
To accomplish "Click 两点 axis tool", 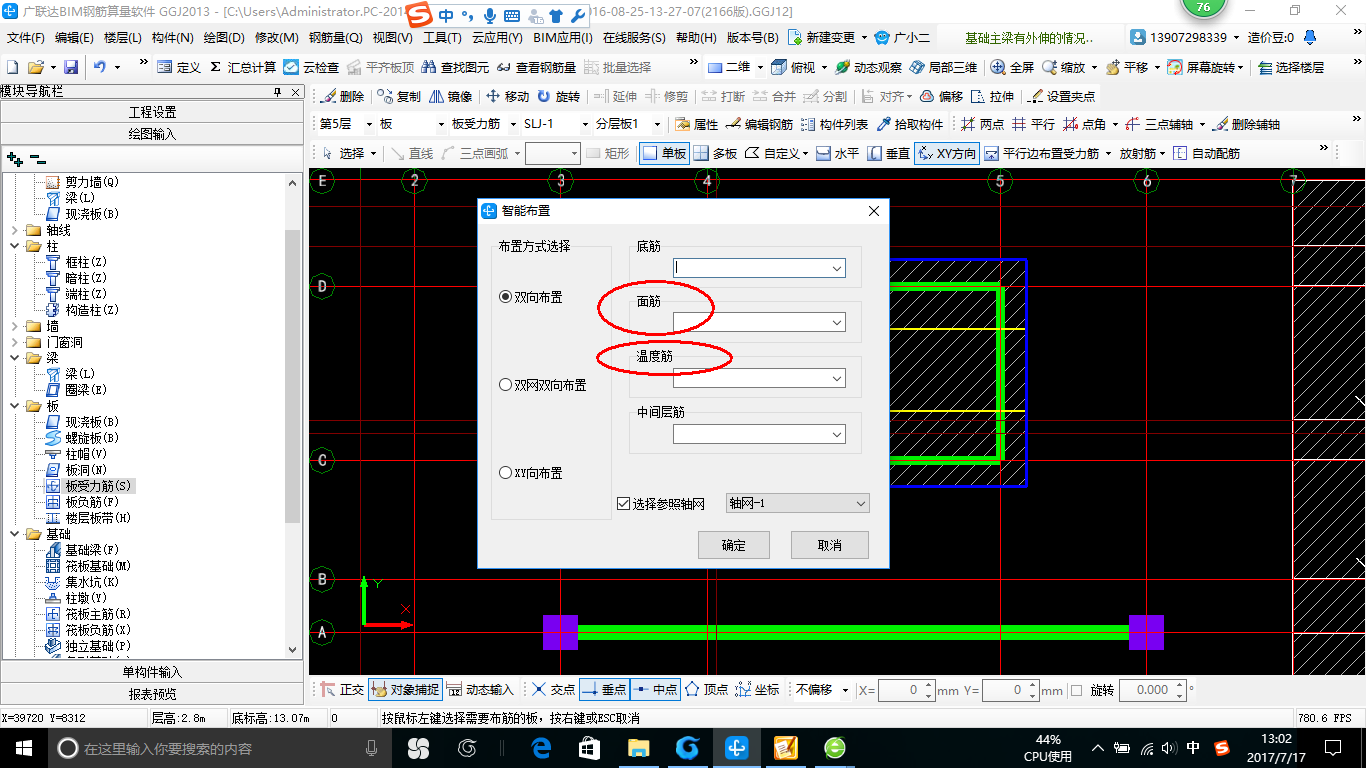I will pyautogui.click(x=982, y=124).
